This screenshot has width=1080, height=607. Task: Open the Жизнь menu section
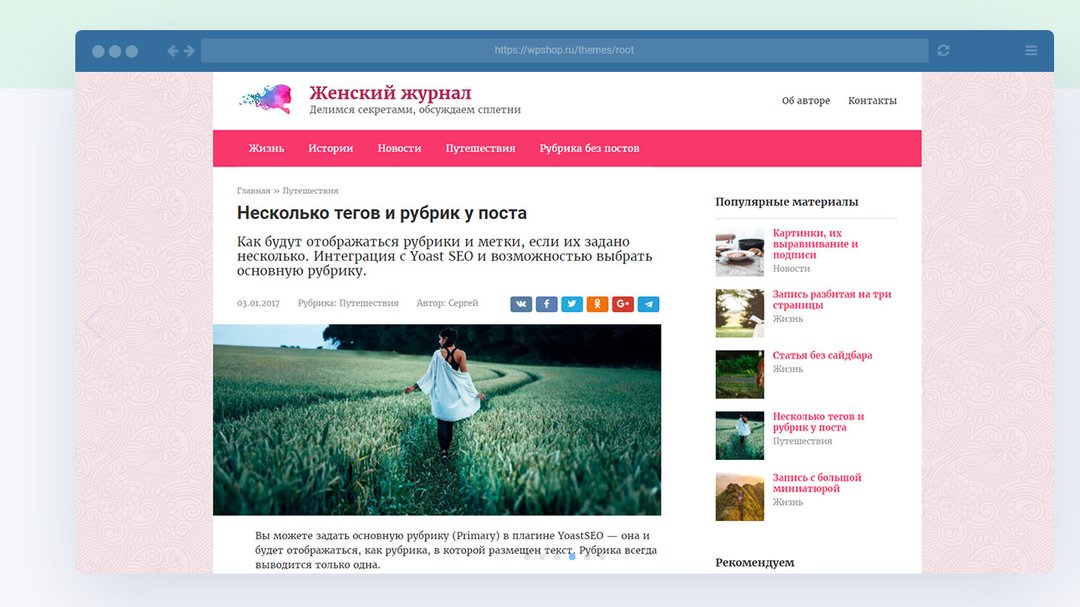[x=266, y=148]
